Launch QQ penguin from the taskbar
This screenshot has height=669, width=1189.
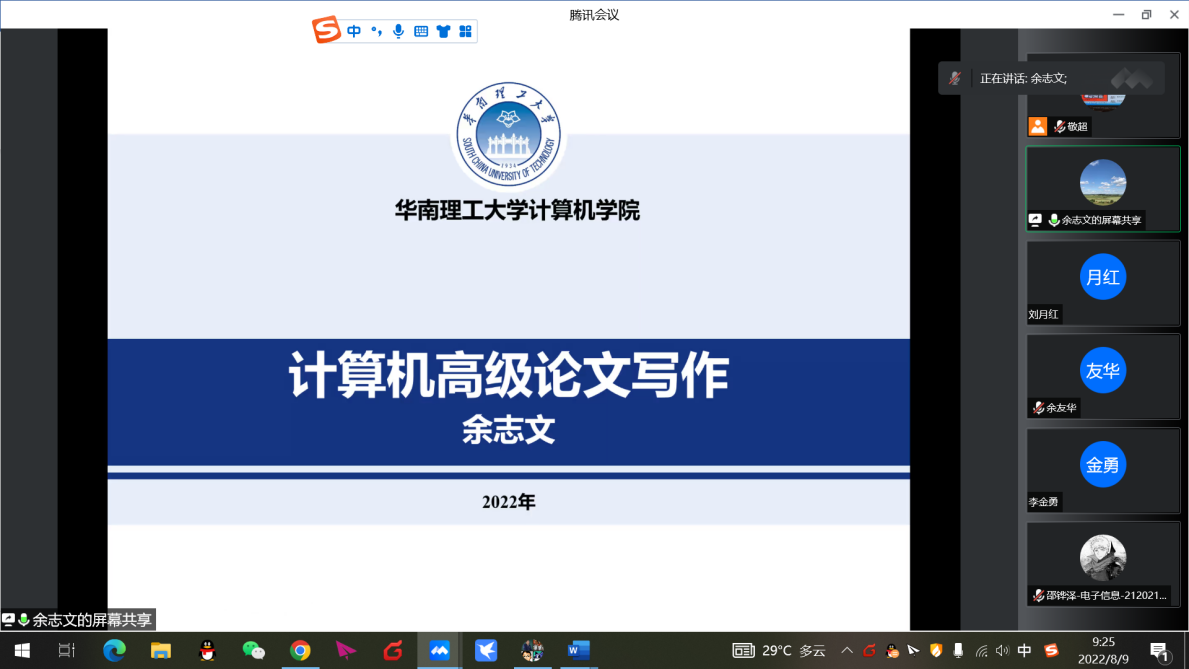(x=208, y=651)
